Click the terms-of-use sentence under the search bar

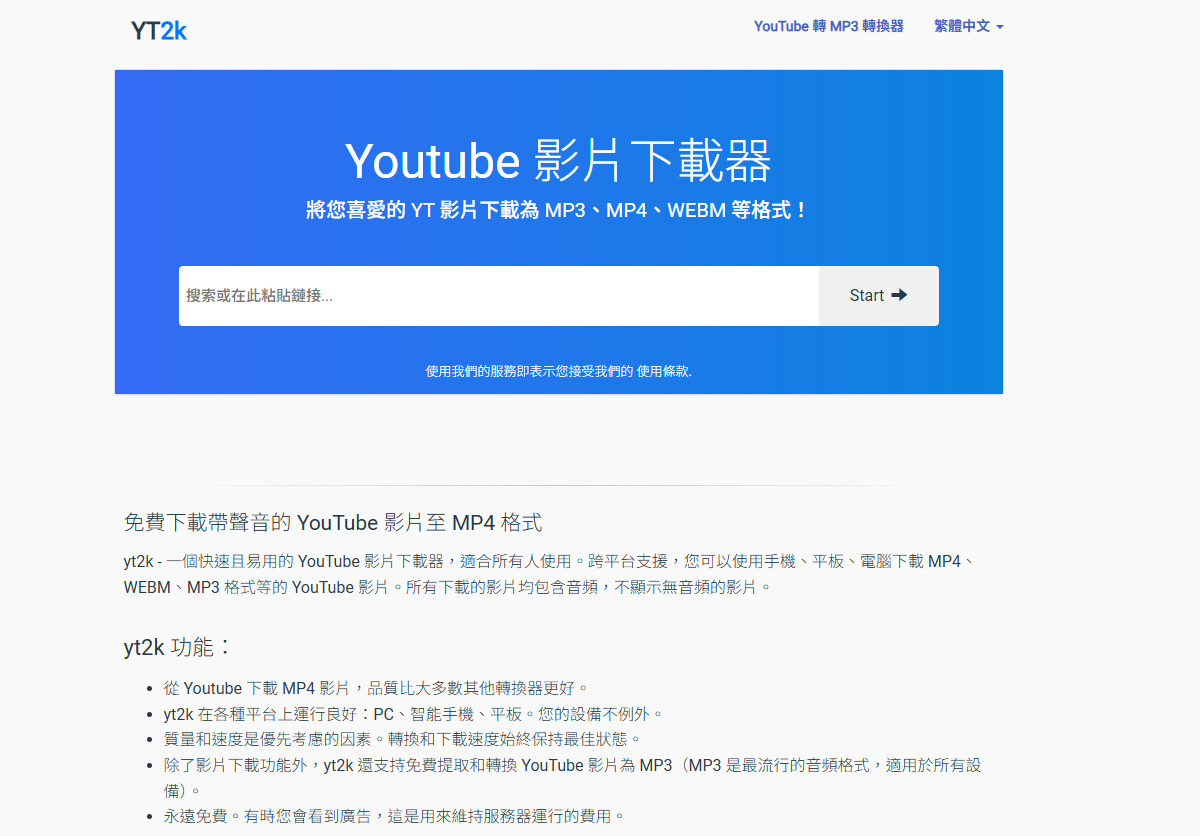click(558, 371)
